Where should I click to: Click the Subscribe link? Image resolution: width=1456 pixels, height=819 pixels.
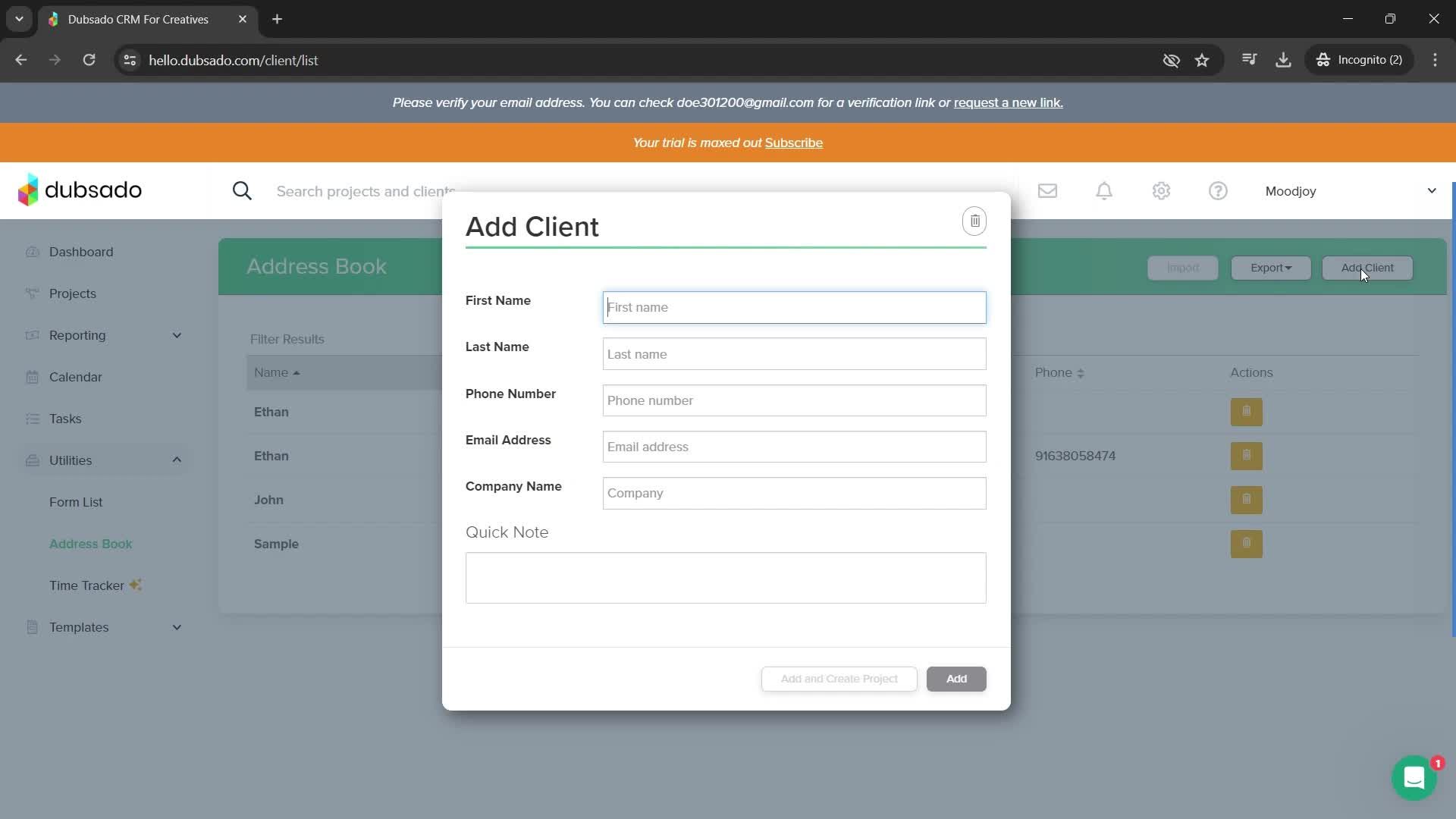tap(793, 143)
